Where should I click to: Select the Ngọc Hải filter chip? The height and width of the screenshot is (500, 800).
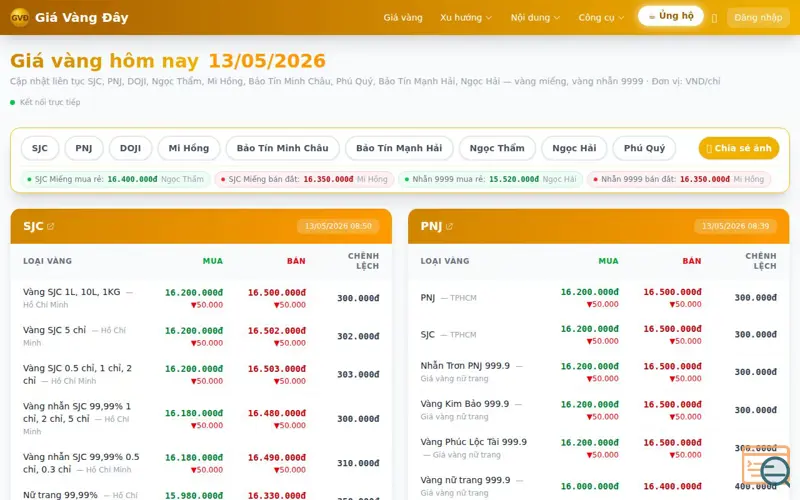point(574,148)
